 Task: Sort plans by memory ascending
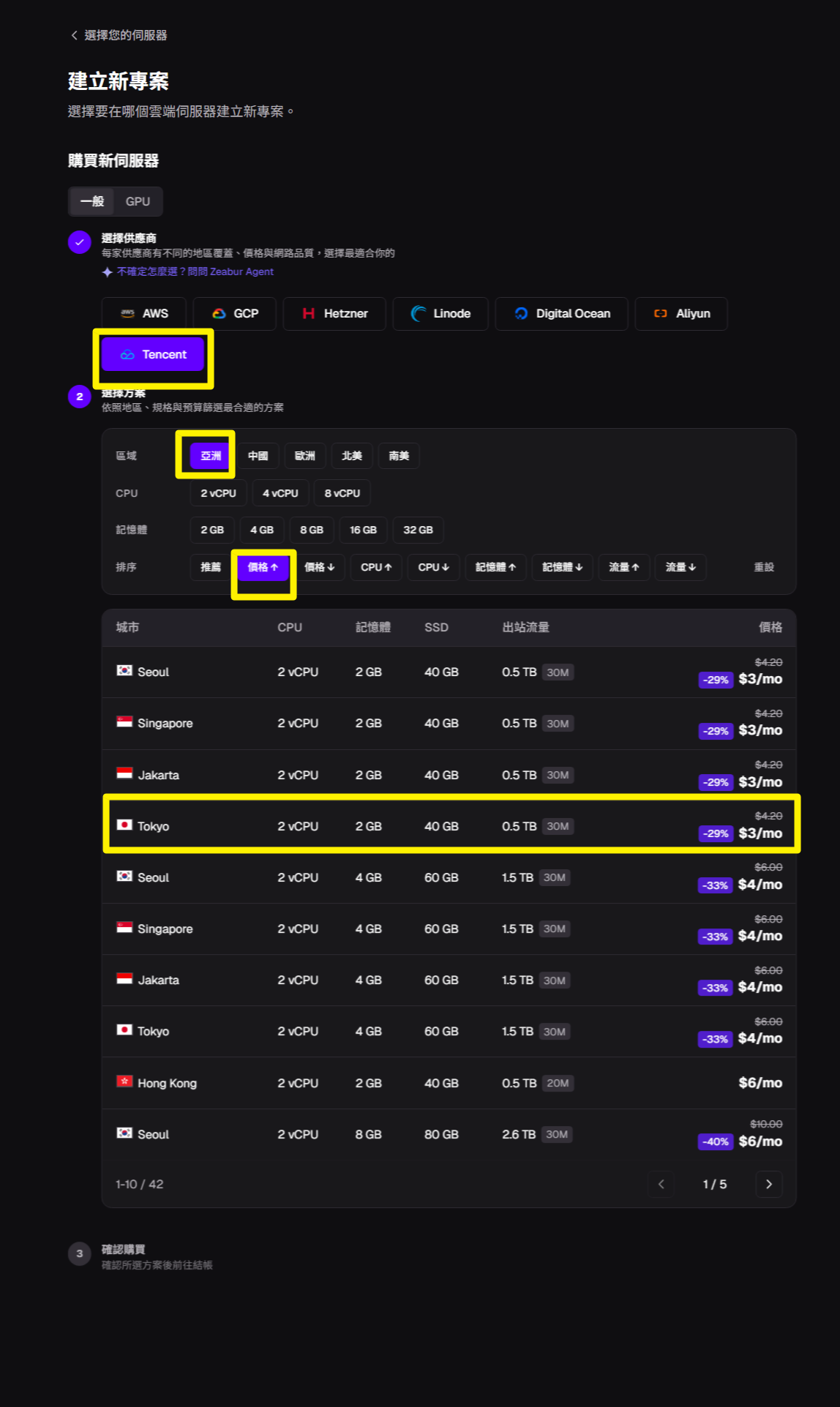495,567
